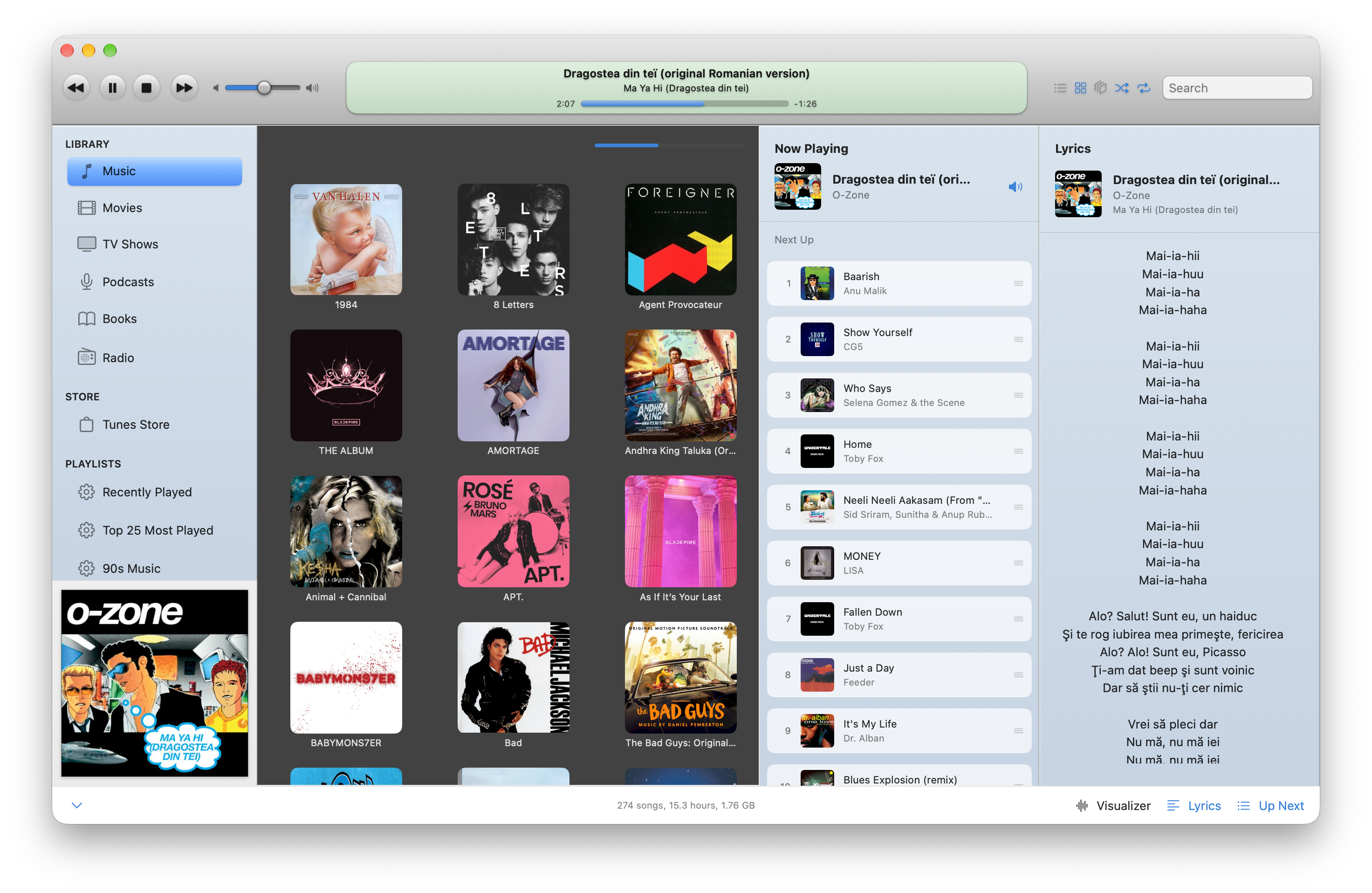Screen dimensions: 1372x893
Task: Toggle shuffle playback
Action: point(1121,88)
